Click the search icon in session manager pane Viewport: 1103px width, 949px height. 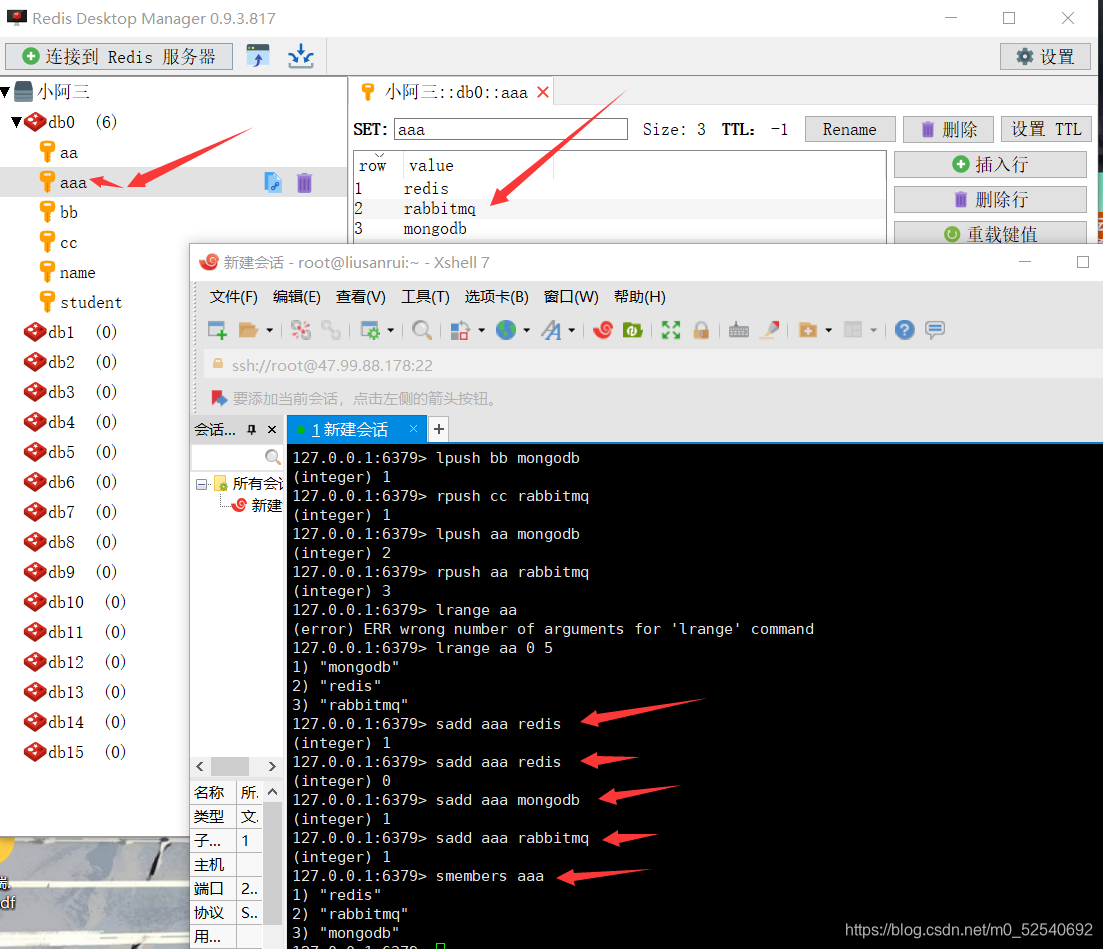coord(272,457)
